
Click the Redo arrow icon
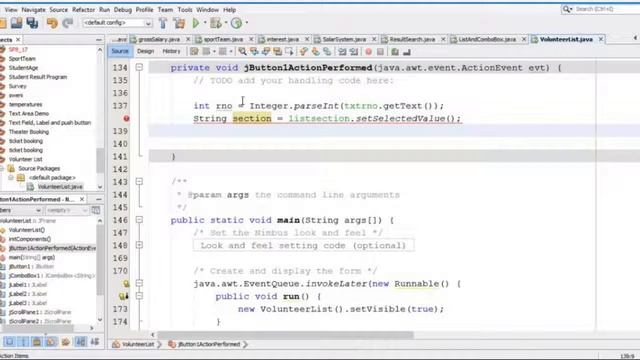pyautogui.click(x=68, y=23)
